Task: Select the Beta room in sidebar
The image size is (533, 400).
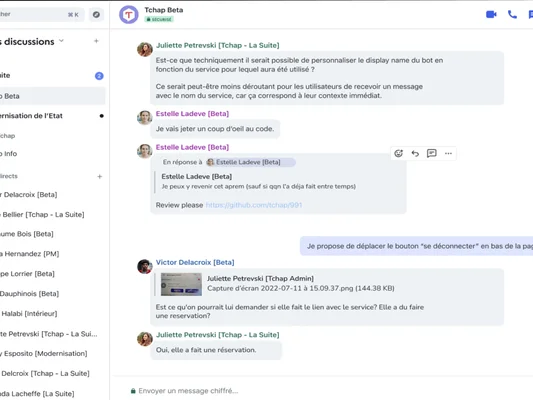Action: tap(53, 96)
